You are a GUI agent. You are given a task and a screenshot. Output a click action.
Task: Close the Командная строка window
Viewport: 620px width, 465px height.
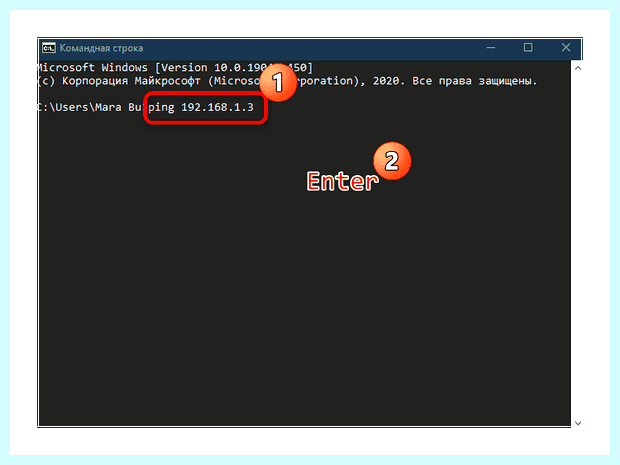point(565,48)
